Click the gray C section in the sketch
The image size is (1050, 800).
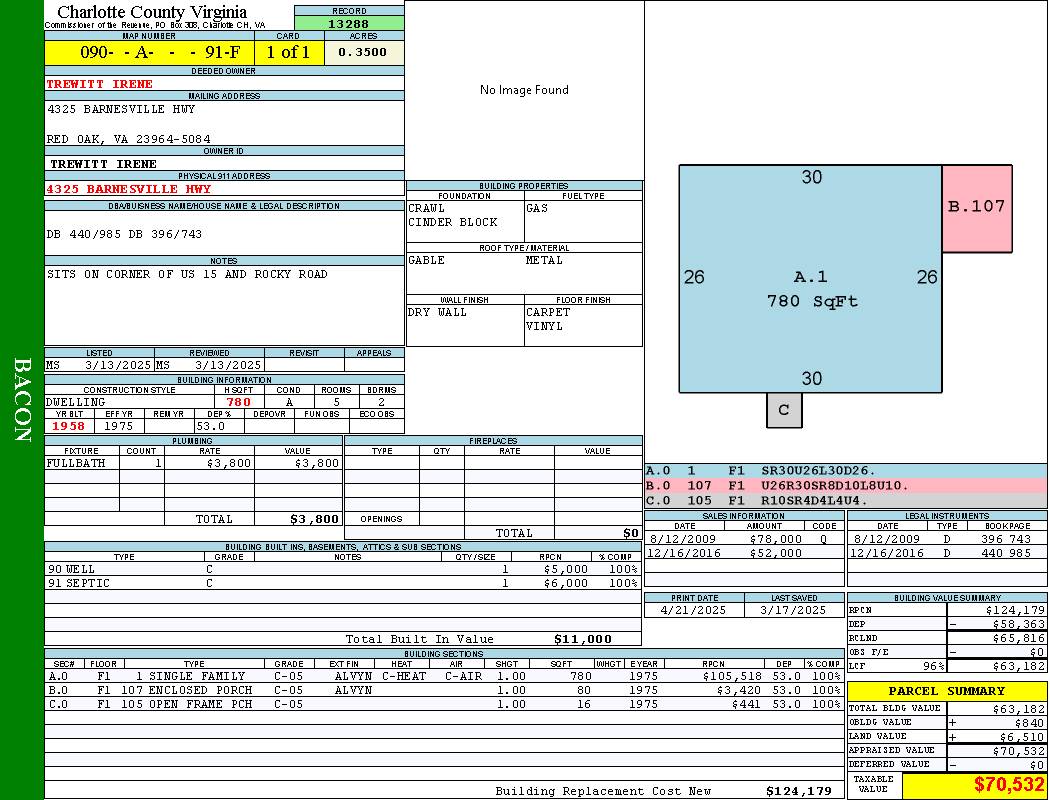pyautogui.click(x=784, y=410)
